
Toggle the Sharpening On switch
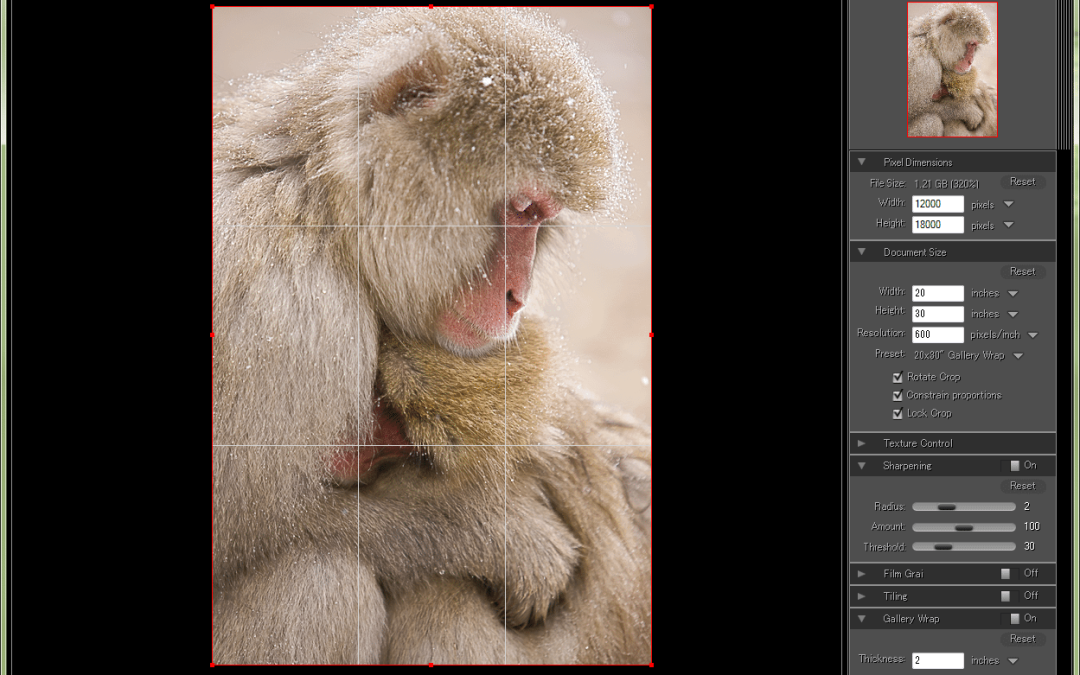coord(1015,466)
